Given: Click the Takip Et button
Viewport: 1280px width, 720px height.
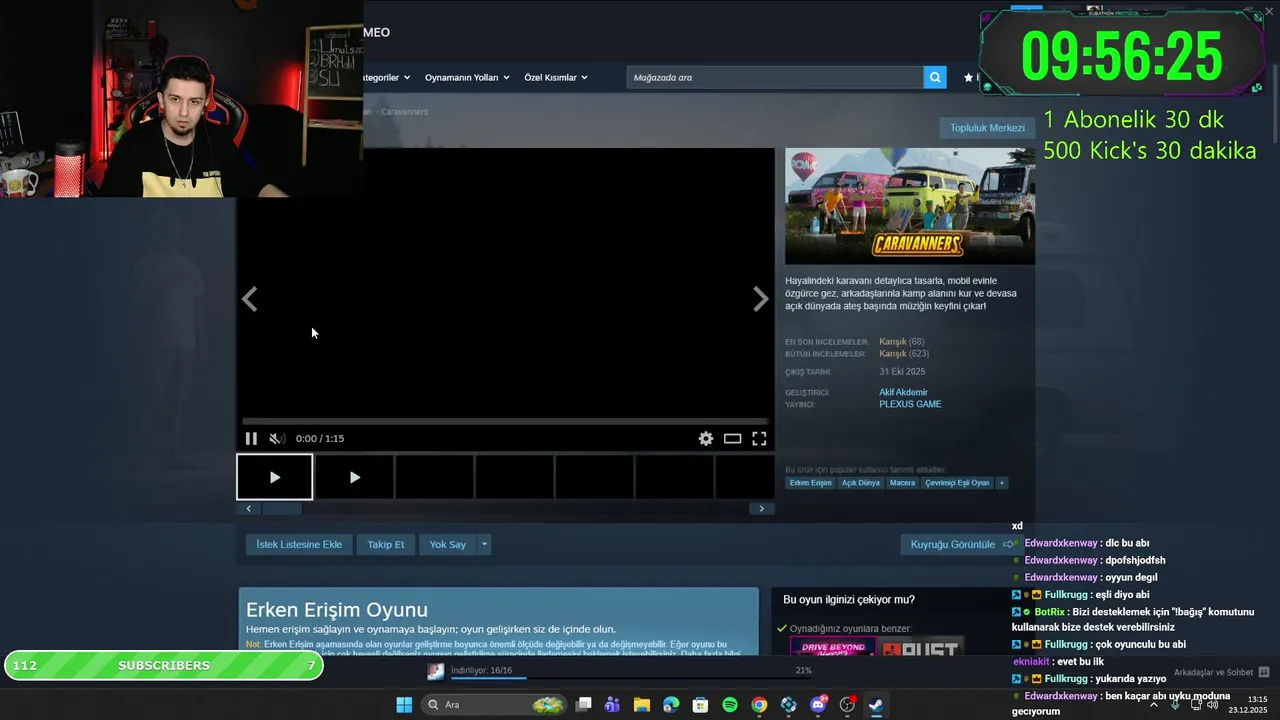Looking at the screenshot, I should [x=386, y=544].
